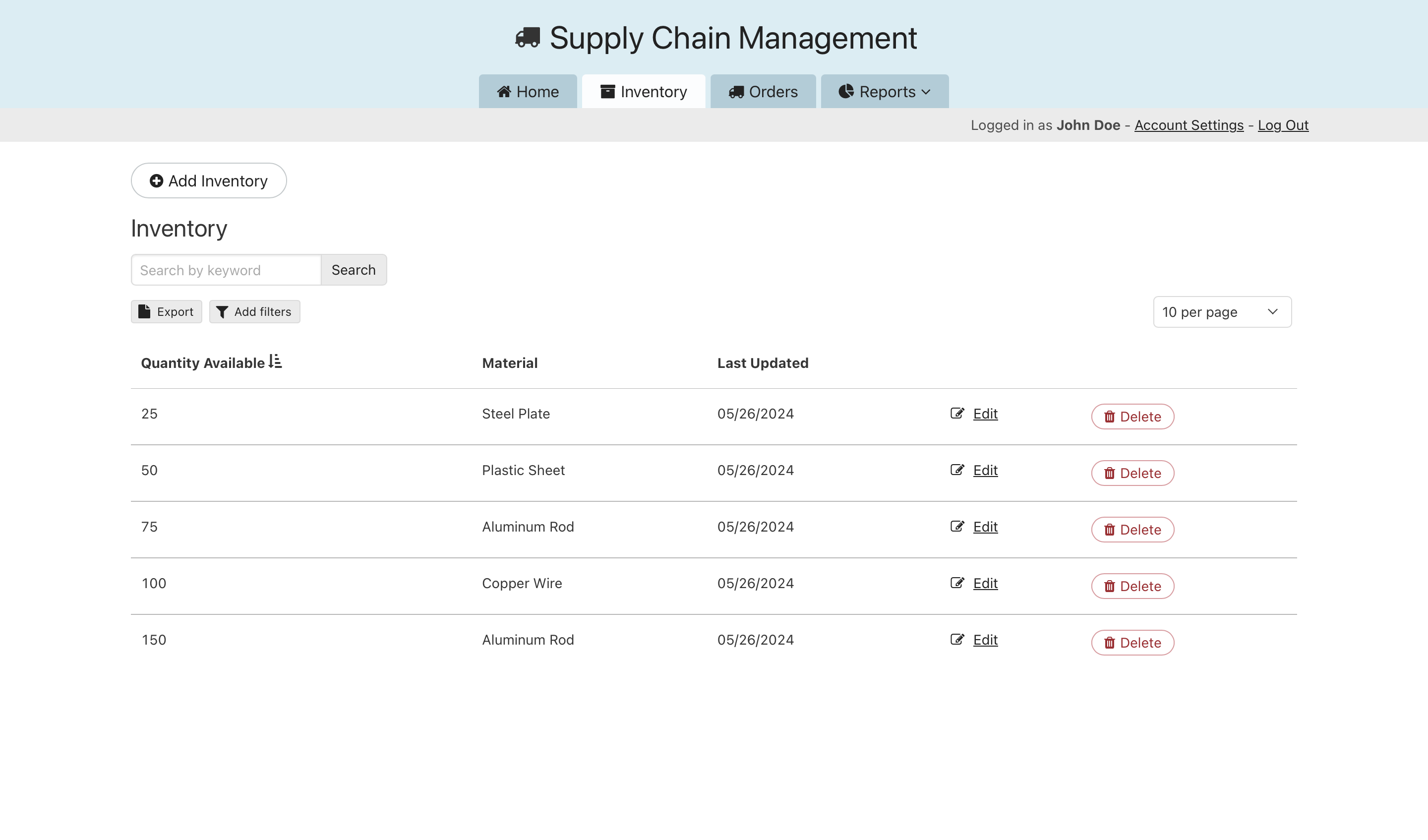1428x840 pixels.
Task: Open the Account Settings link
Action: (1189, 125)
